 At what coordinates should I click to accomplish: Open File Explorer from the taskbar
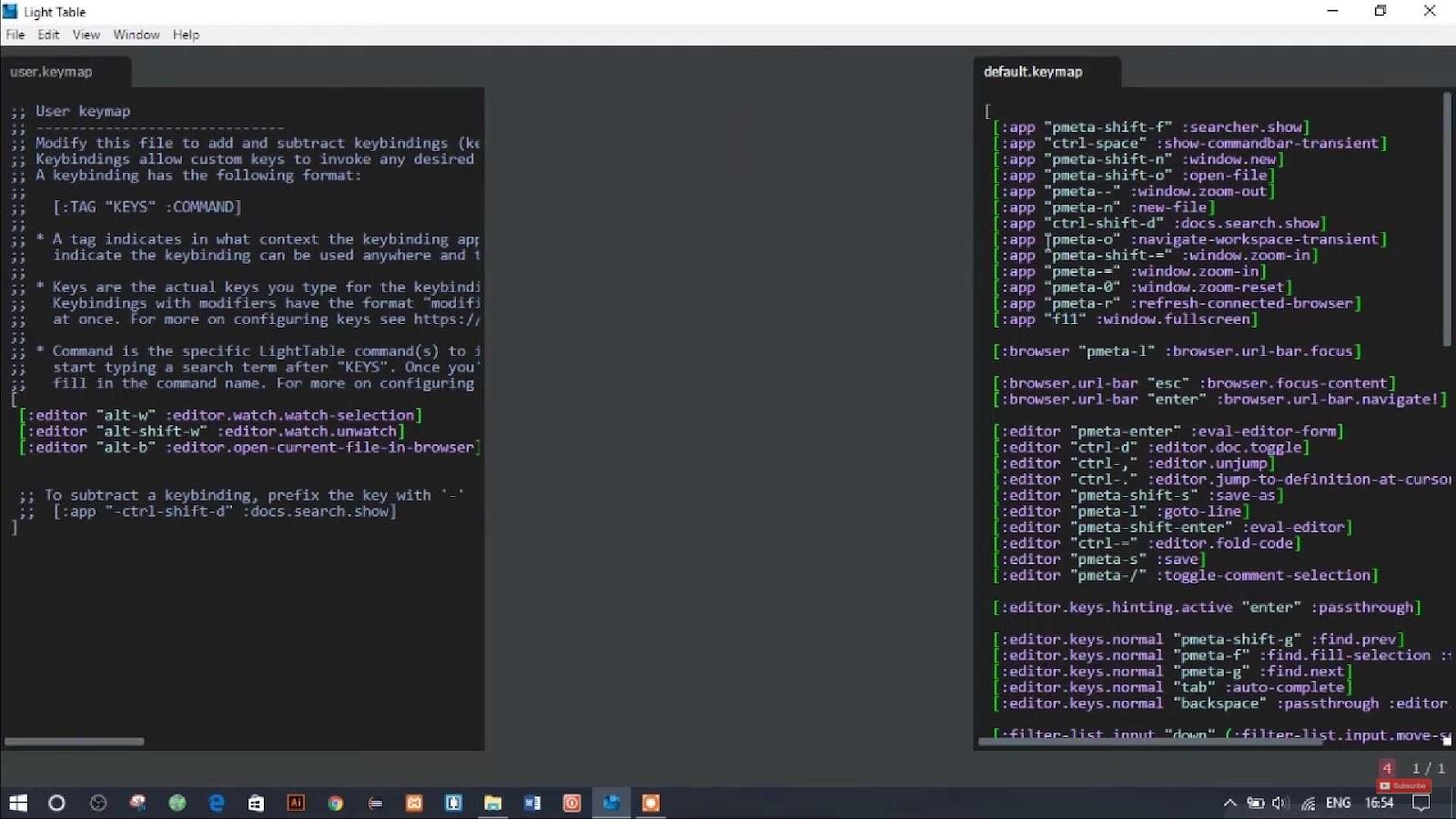pos(492,803)
